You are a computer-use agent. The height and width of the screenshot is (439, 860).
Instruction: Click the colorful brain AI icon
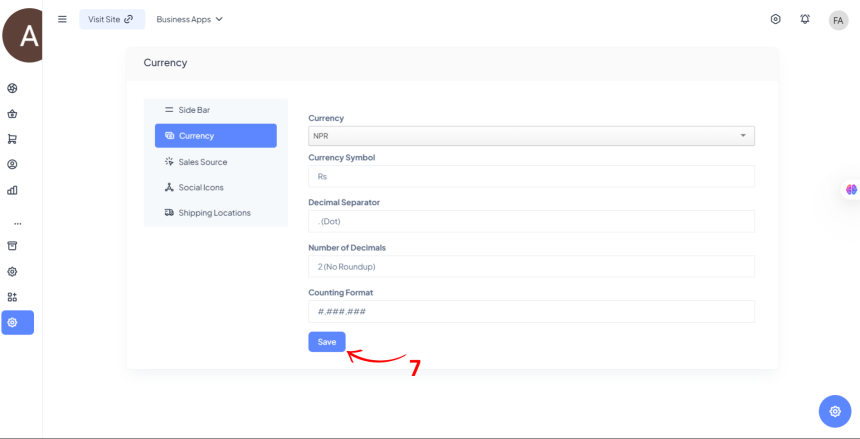tap(851, 189)
